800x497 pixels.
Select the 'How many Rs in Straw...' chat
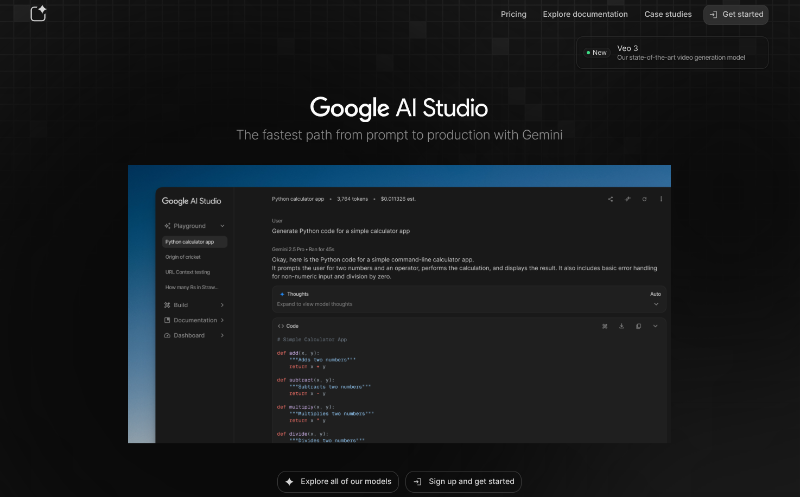click(x=191, y=287)
